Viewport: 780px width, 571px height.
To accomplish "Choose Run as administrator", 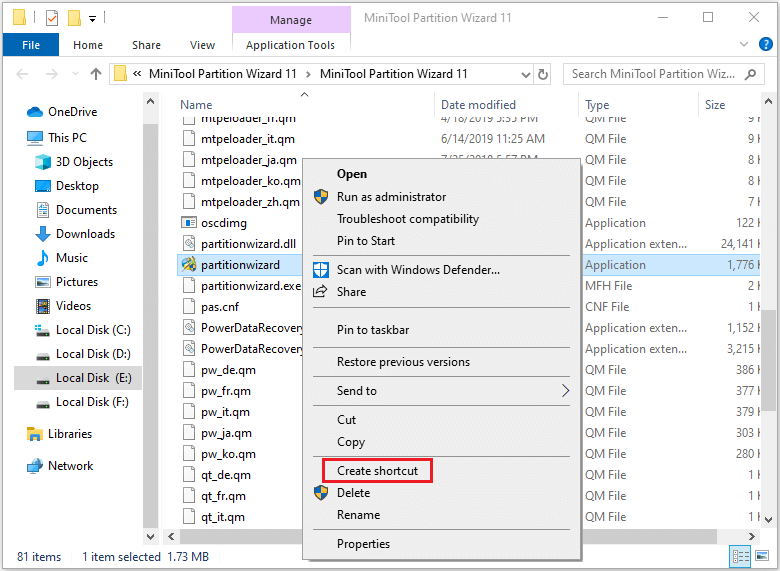I will (391, 197).
